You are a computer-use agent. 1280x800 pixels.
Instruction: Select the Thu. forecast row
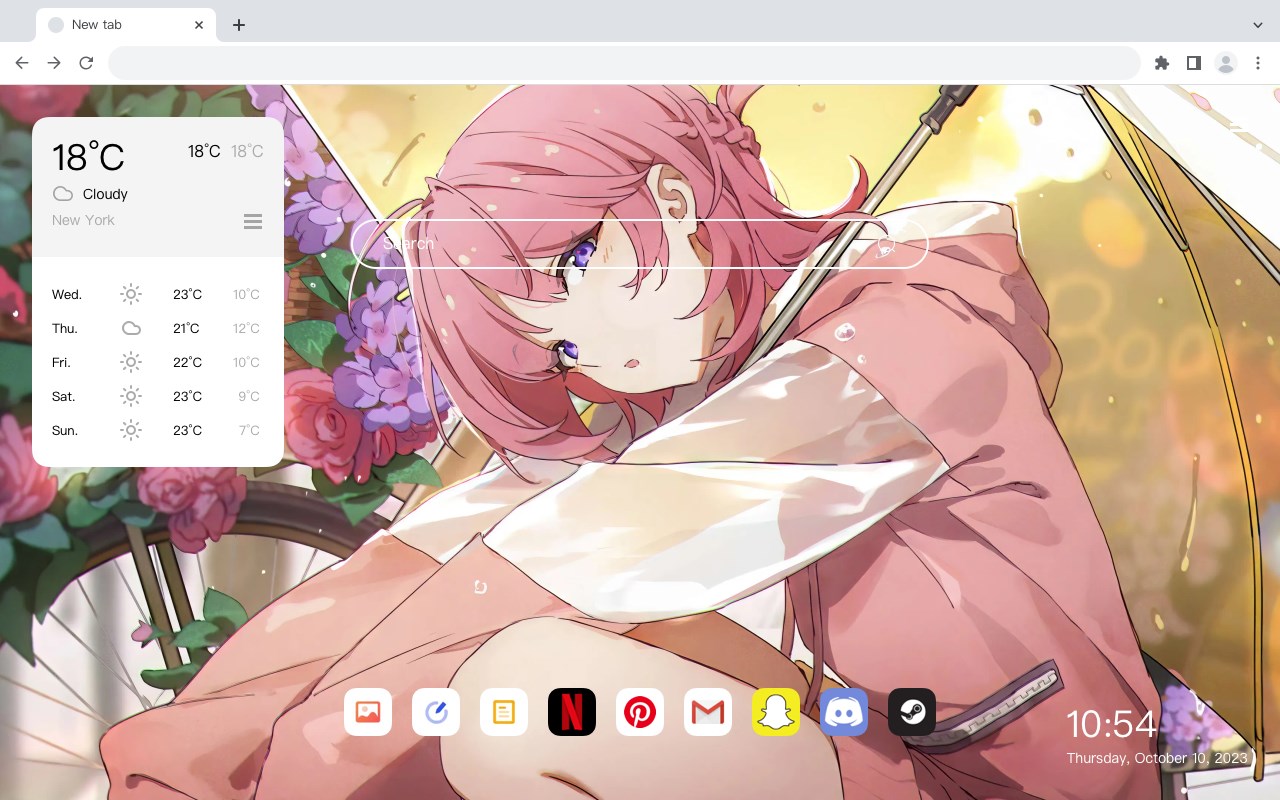coord(157,328)
